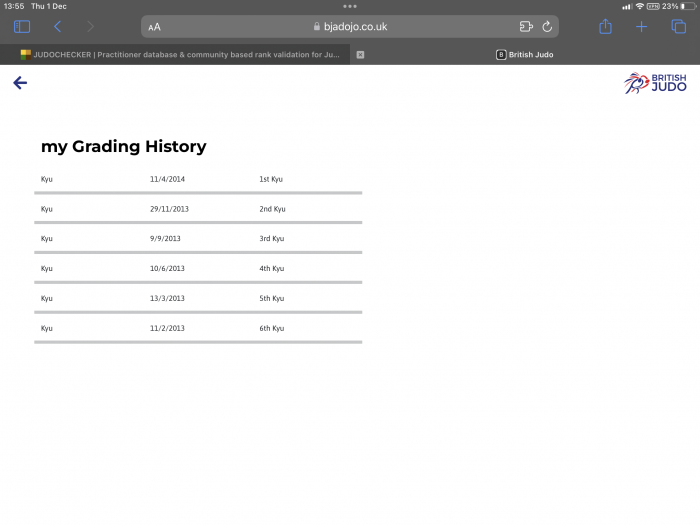Select the date 9/9/2013
This screenshot has height=525, width=700.
click(x=165, y=238)
